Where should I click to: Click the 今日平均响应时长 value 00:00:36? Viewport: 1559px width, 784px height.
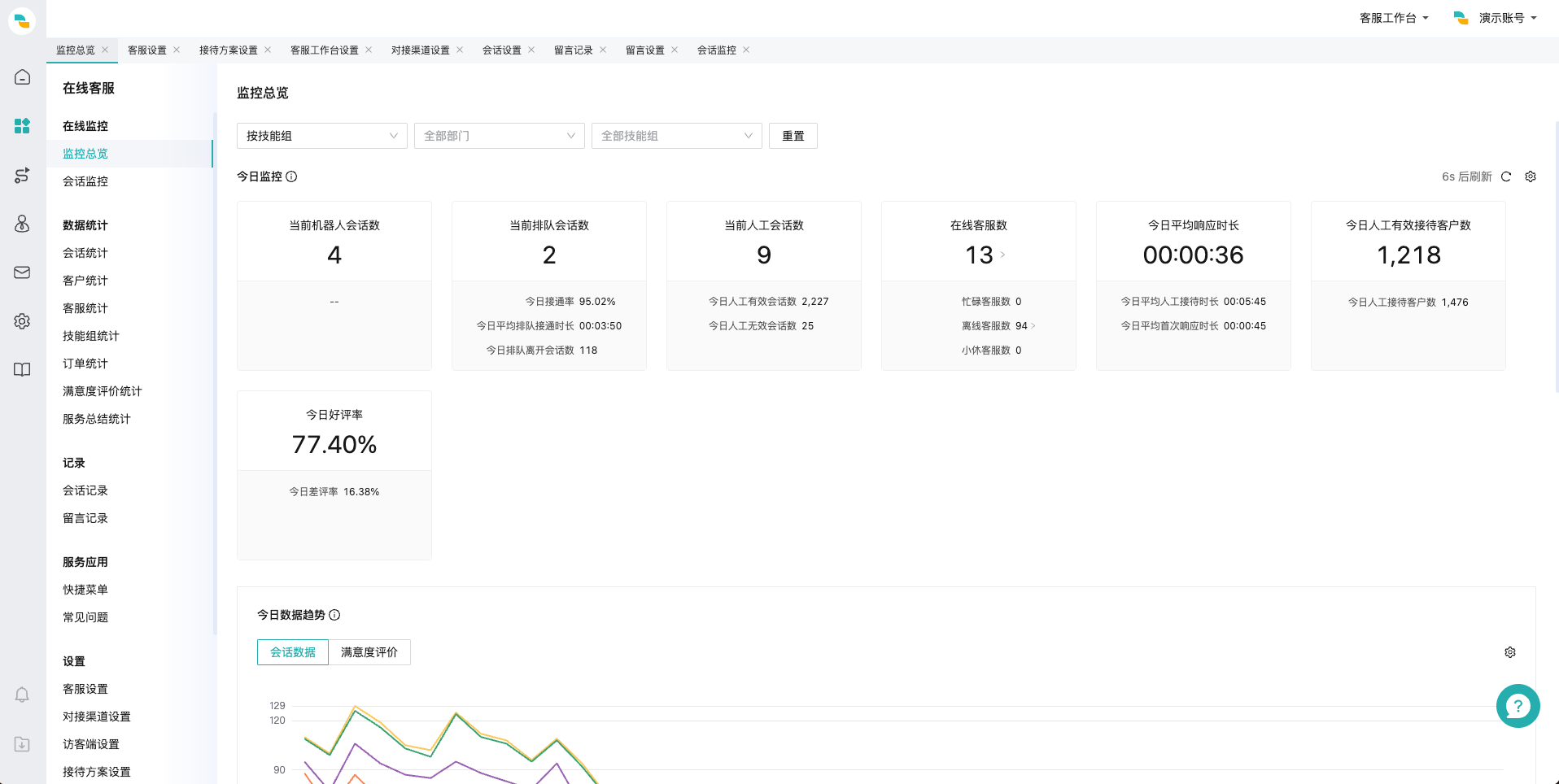pyautogui.click(x=1194, y=255)
